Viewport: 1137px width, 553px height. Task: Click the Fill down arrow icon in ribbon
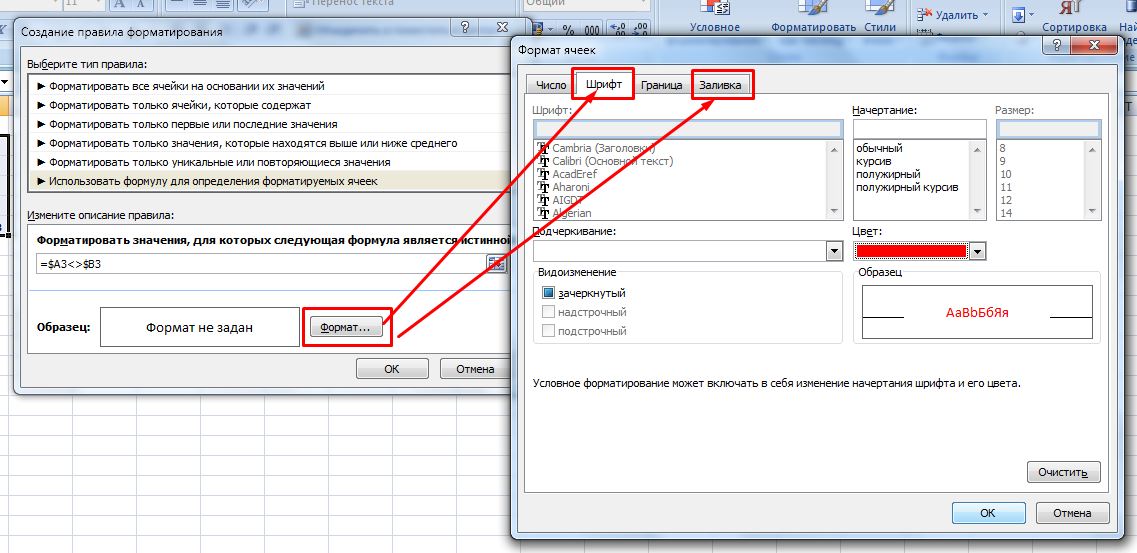[x=1019, y=14]
